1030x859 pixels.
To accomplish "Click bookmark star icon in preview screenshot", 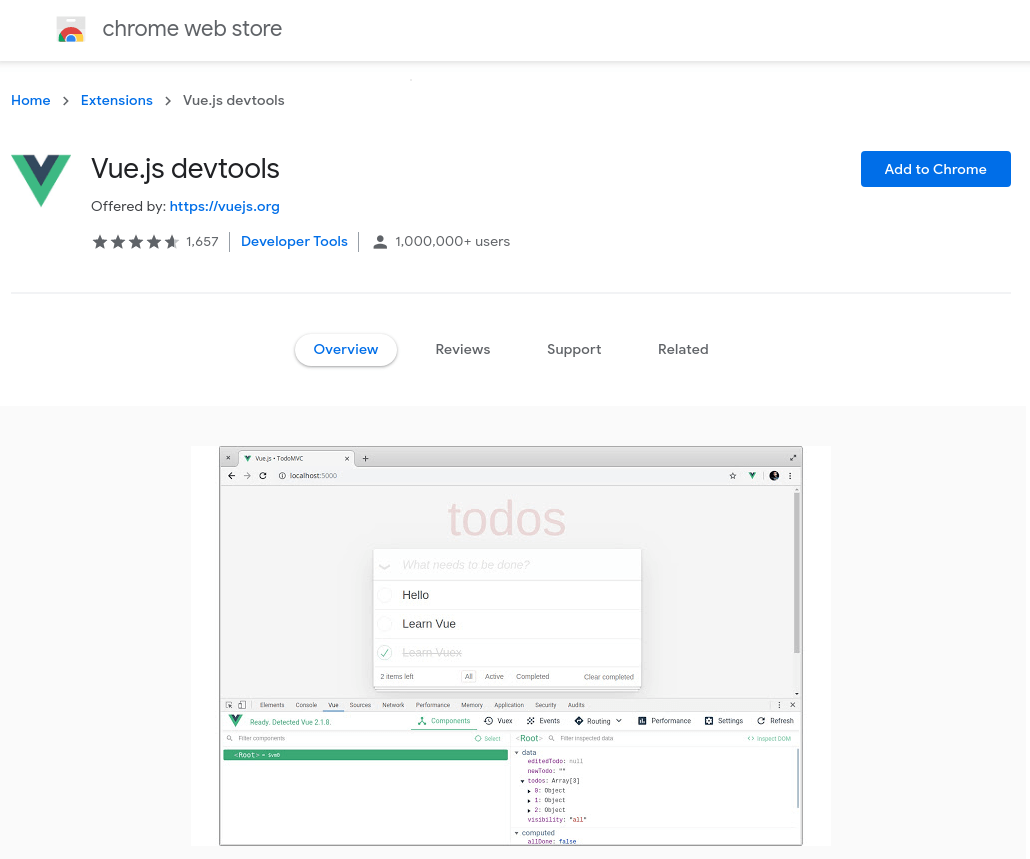I will tap(733, 475).
